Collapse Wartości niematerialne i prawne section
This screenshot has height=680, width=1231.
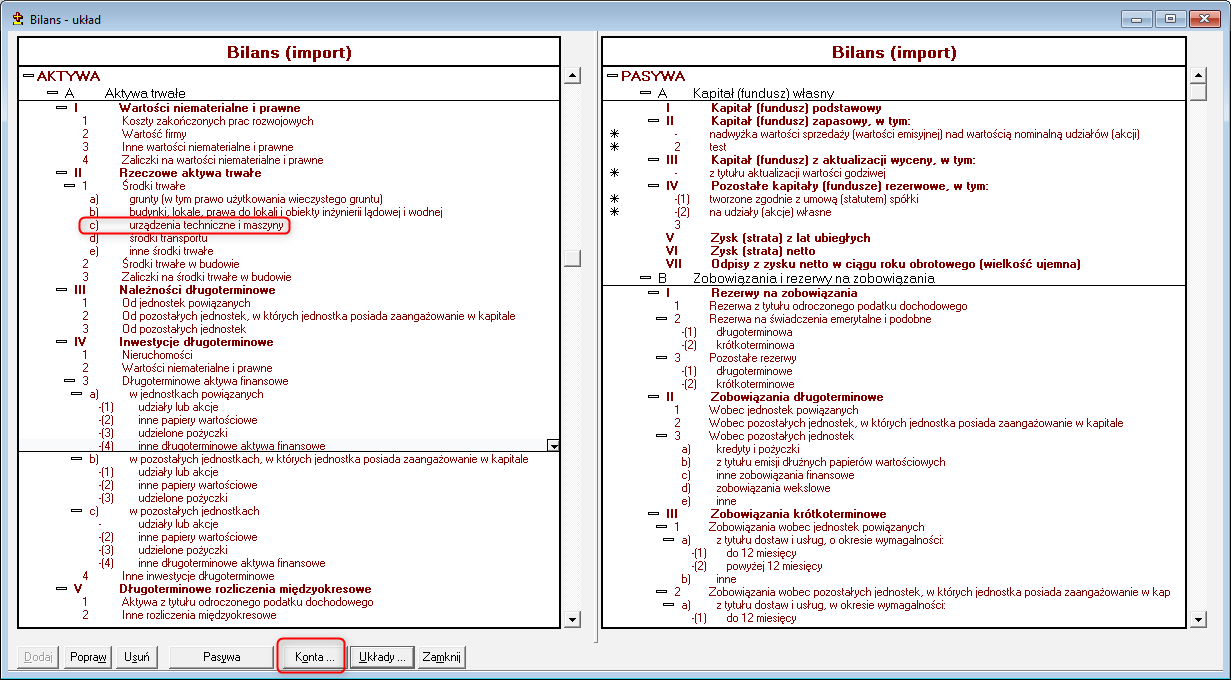click(x=61, y=108)
